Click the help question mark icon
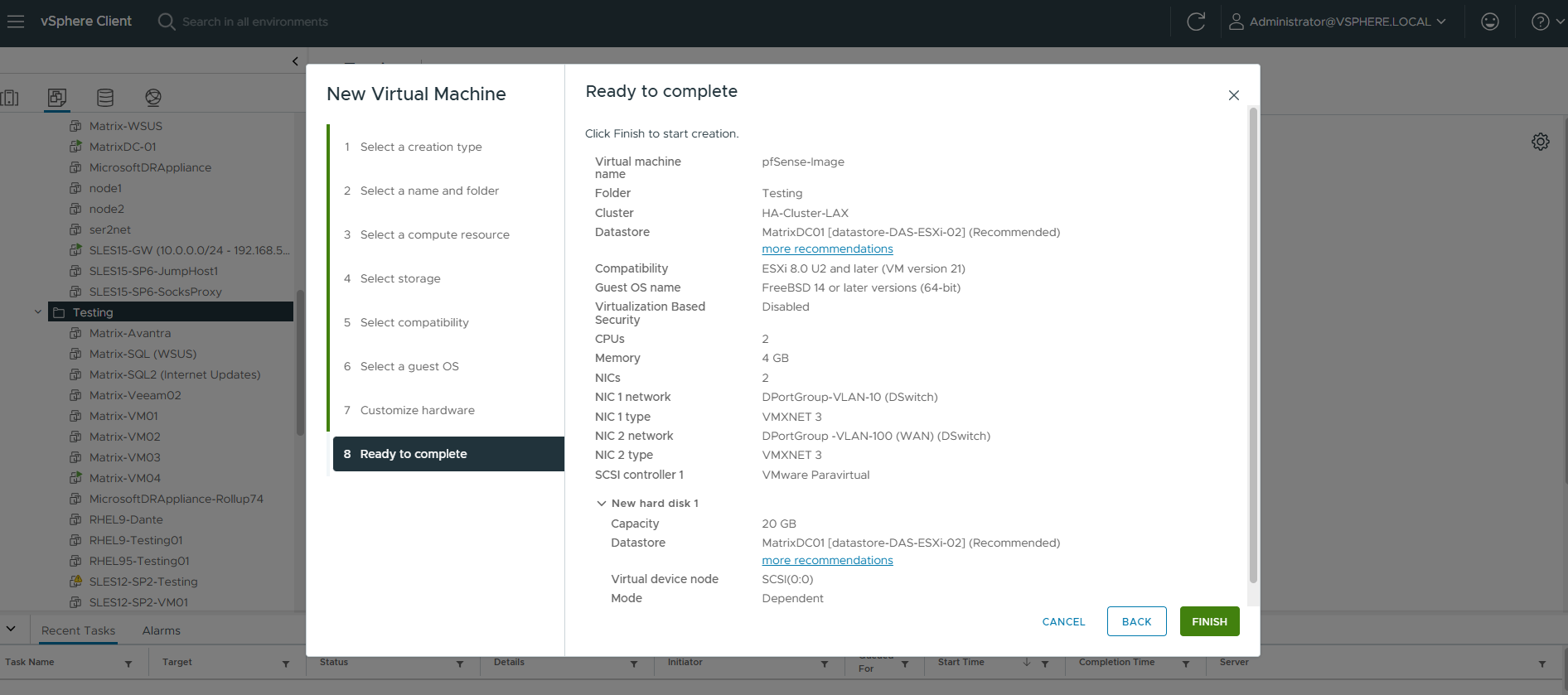 (1540, 22)
